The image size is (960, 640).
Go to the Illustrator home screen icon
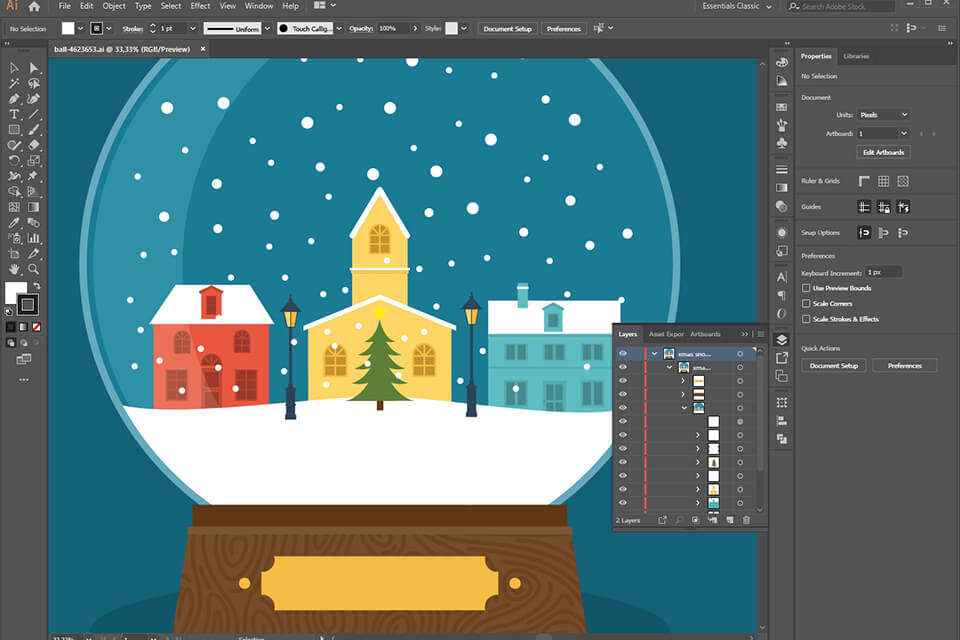(x=34, y=6)
